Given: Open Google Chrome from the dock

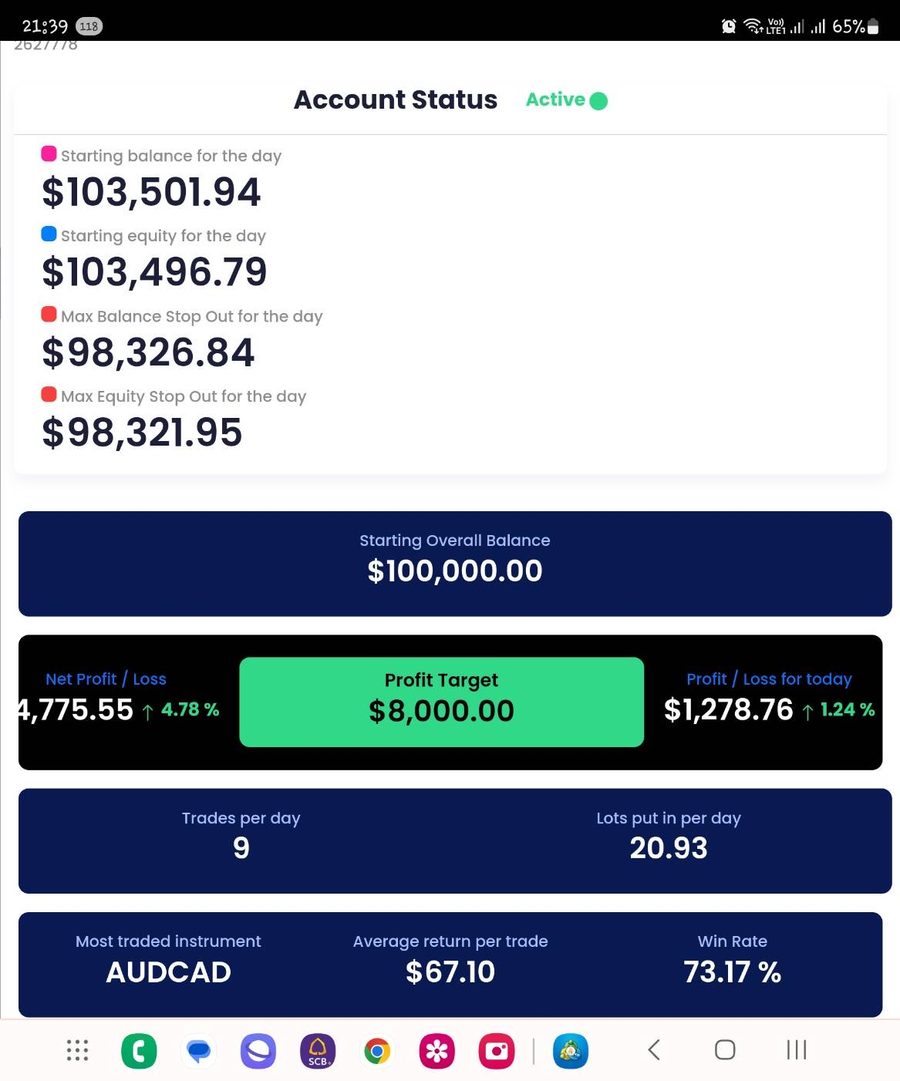Looking at the screenshot, I should coord(377,1051).
